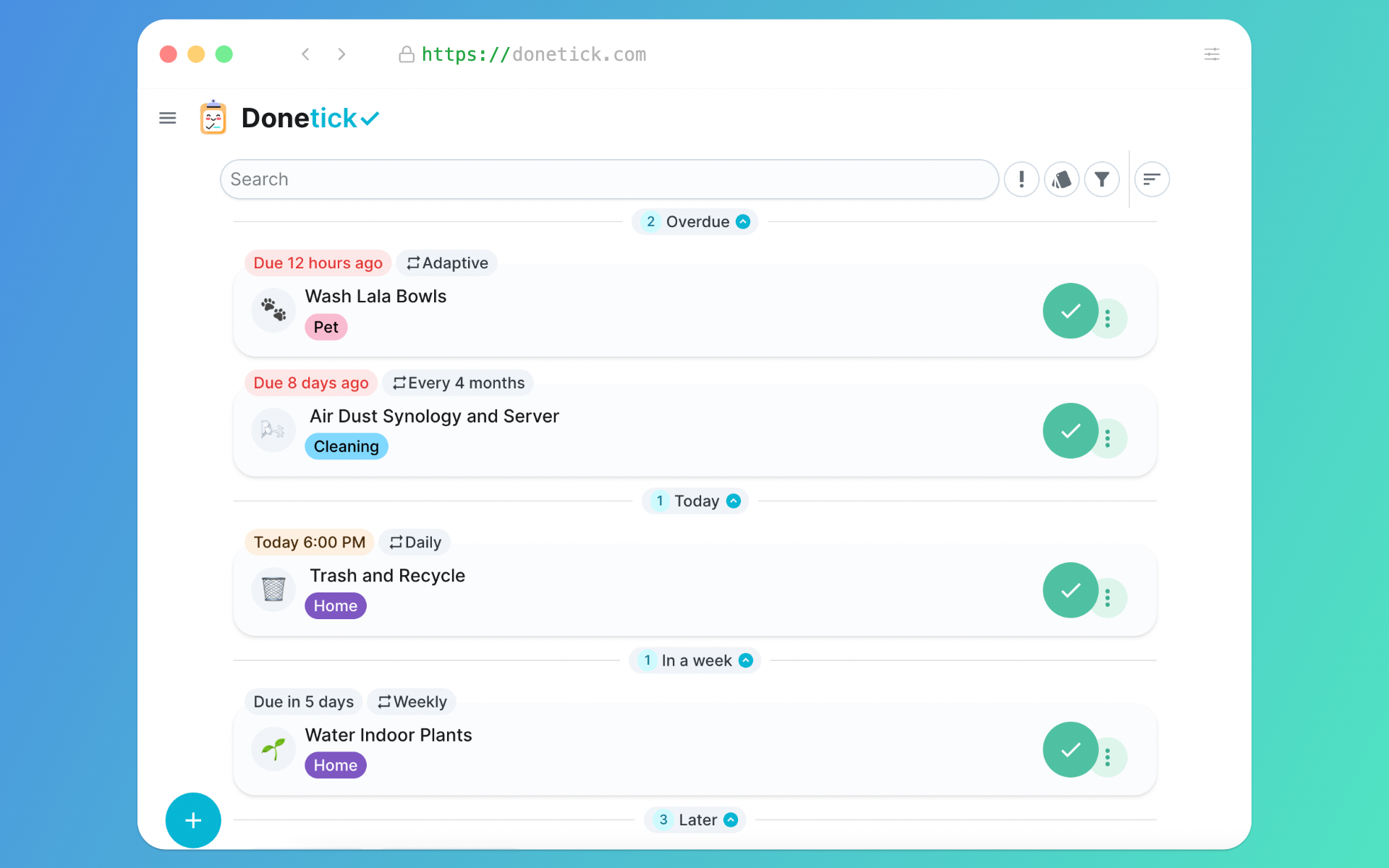Open the sort options icon
This screenshot has width=1389, height=868.
(1152, 179)
